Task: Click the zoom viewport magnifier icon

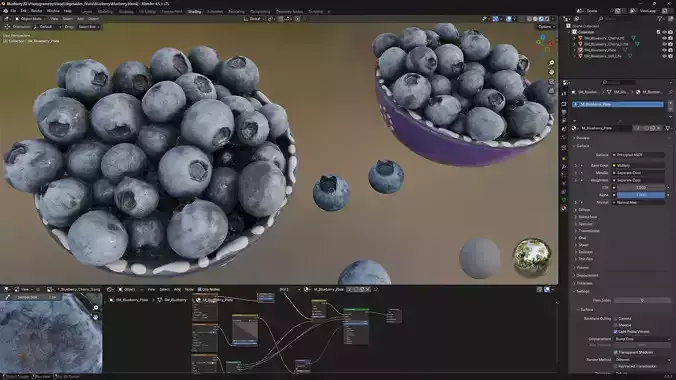Action: click(551, 63)
